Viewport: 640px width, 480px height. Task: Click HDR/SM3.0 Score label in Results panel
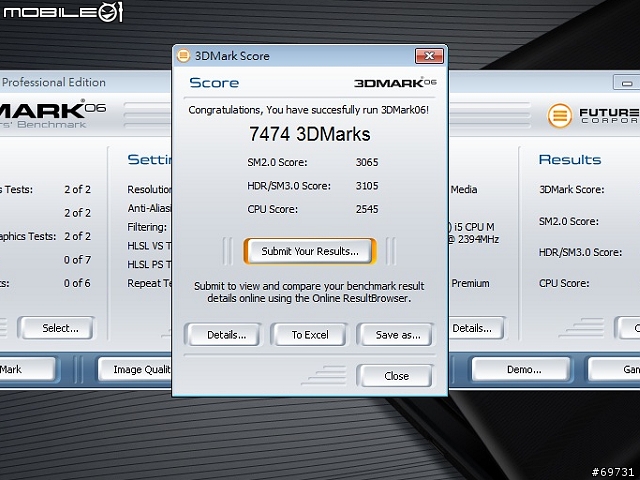point(580,252)
